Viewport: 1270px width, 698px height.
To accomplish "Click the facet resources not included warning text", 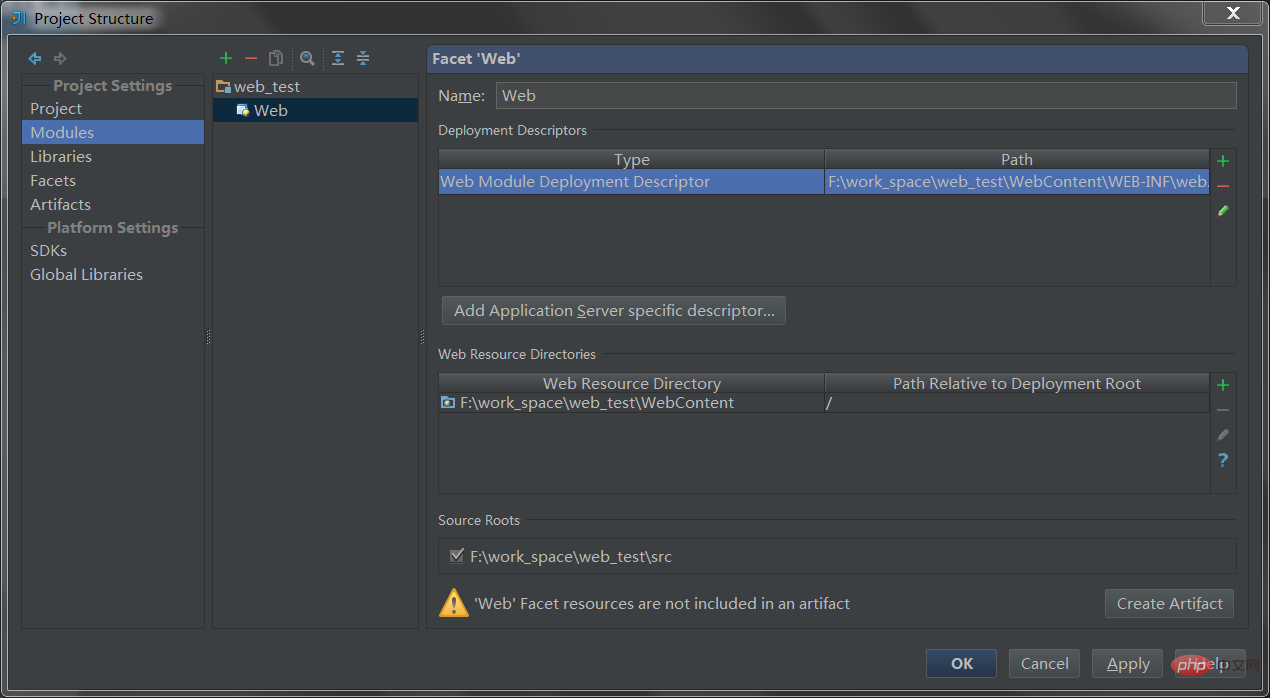I will pos(662,603).
